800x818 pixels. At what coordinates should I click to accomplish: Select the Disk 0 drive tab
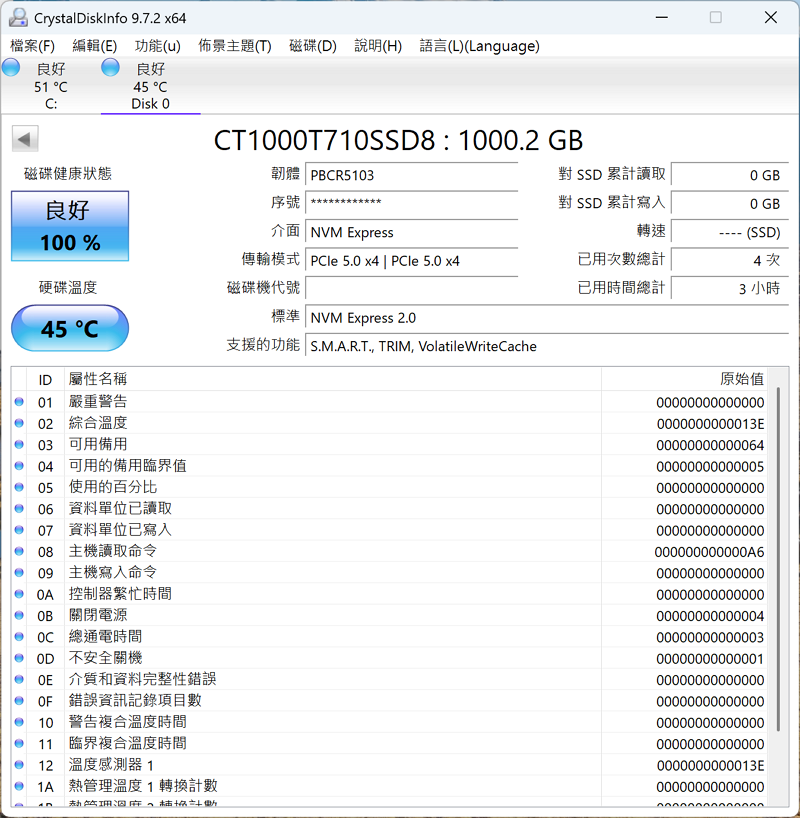click(x=150, y=87)
